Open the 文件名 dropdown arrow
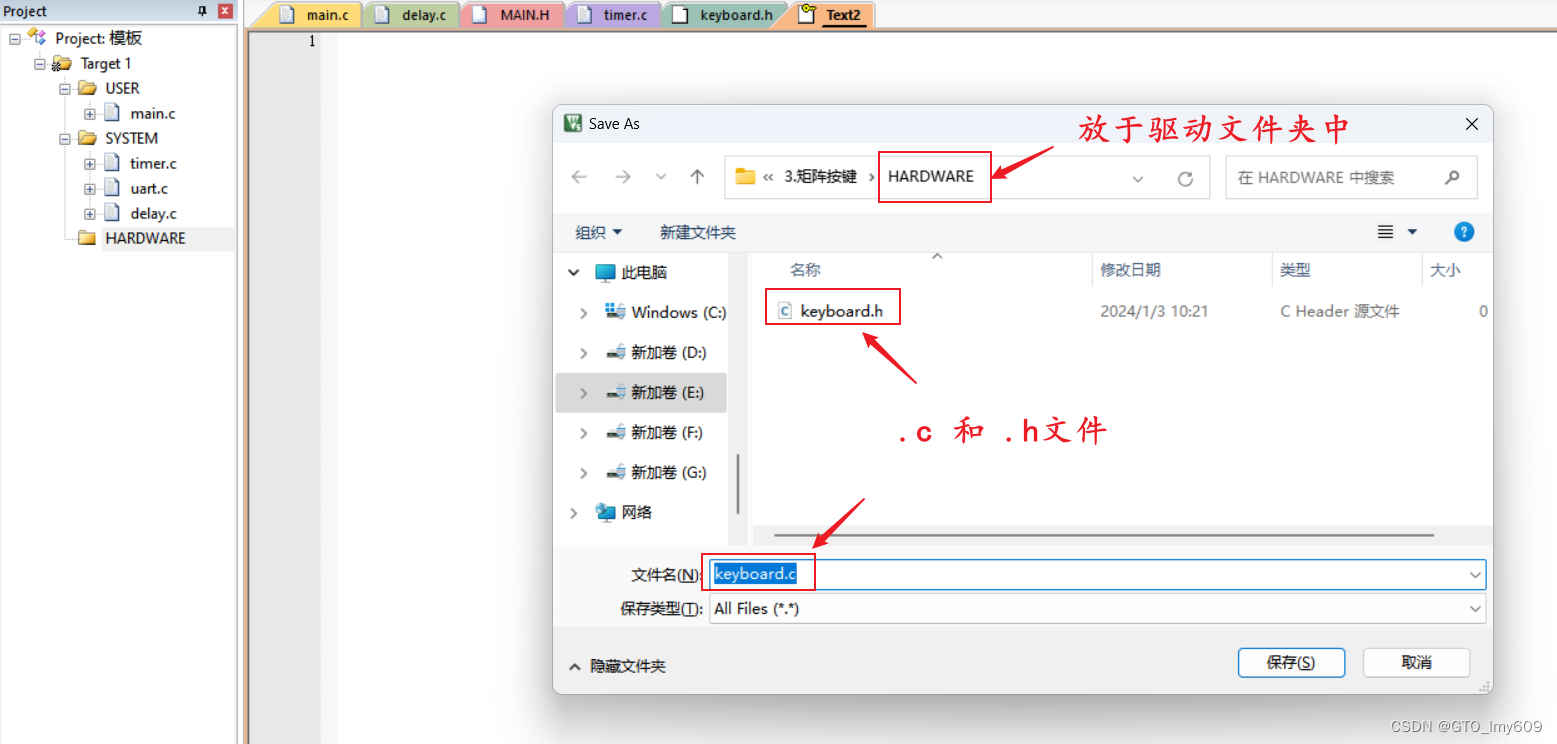Image resolution: width=1557 pixels, height=744 pixels. point(1475,575)
